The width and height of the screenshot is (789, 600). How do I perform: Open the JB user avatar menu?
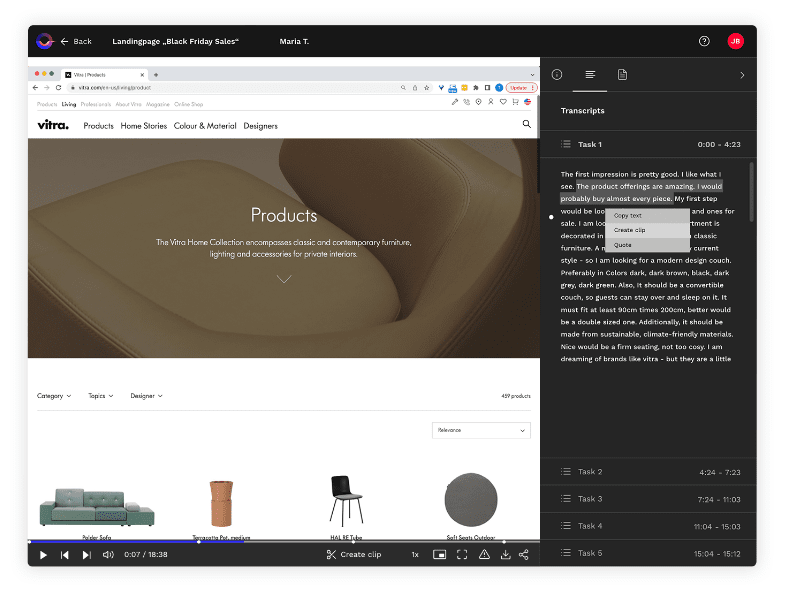point(735,41)
